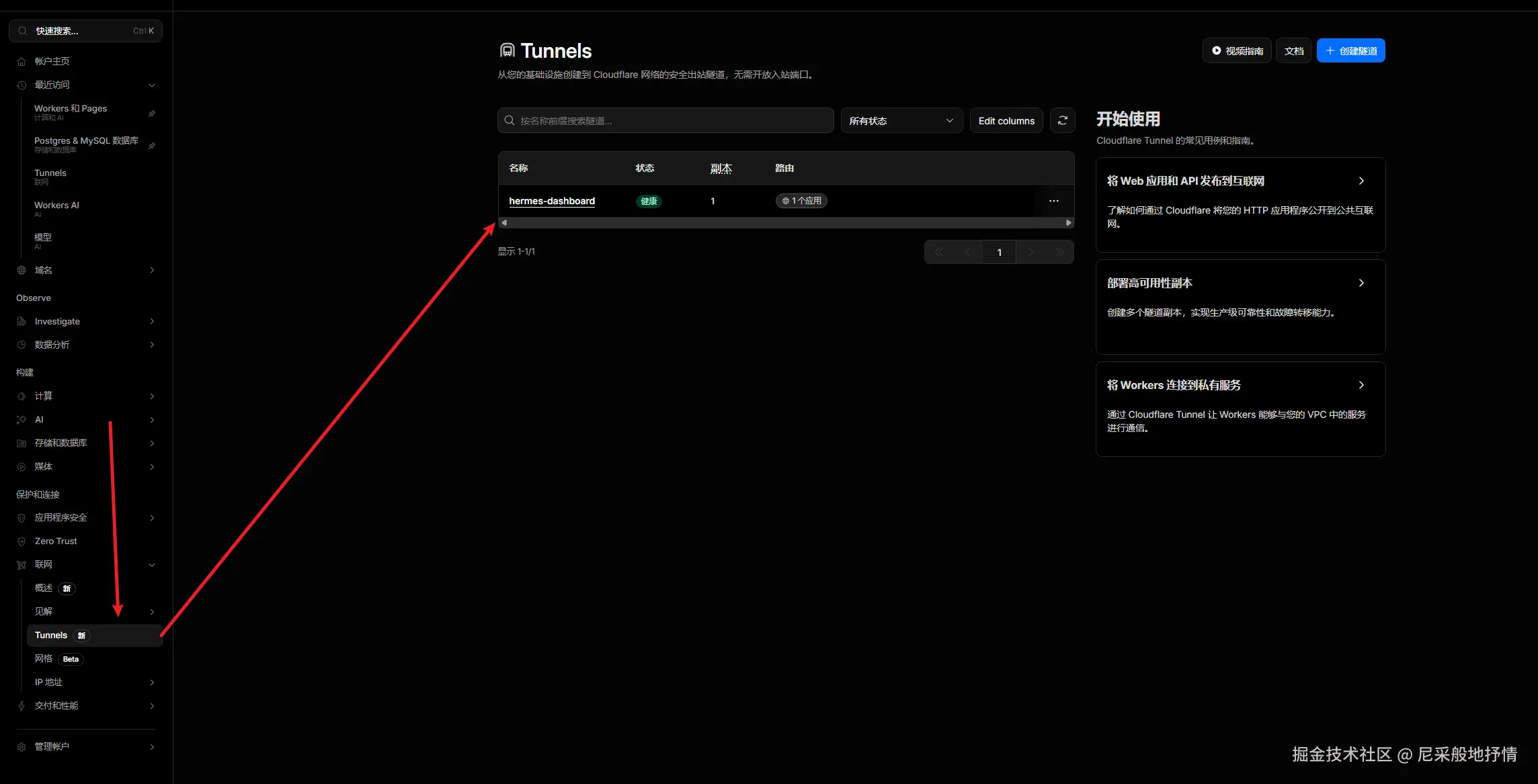
Task: Expand the 存储和数据库 menu
Action: 152,443
